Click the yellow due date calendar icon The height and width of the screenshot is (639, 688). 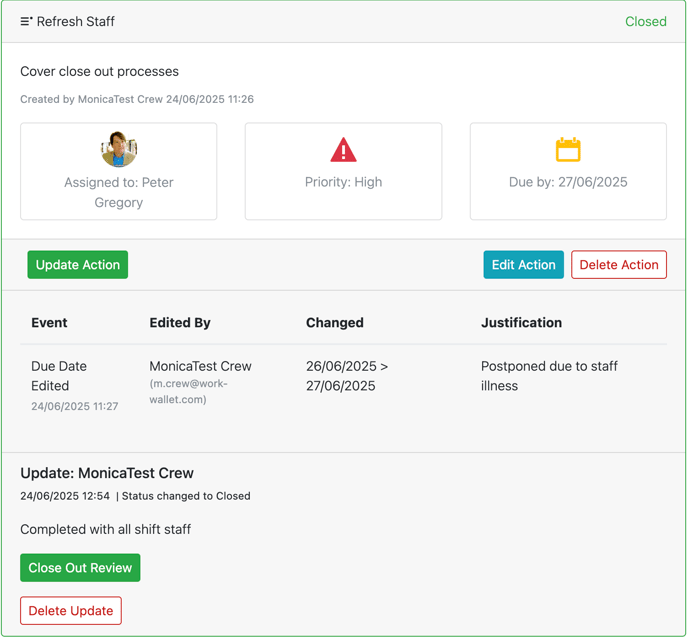(x=568, y=150)
